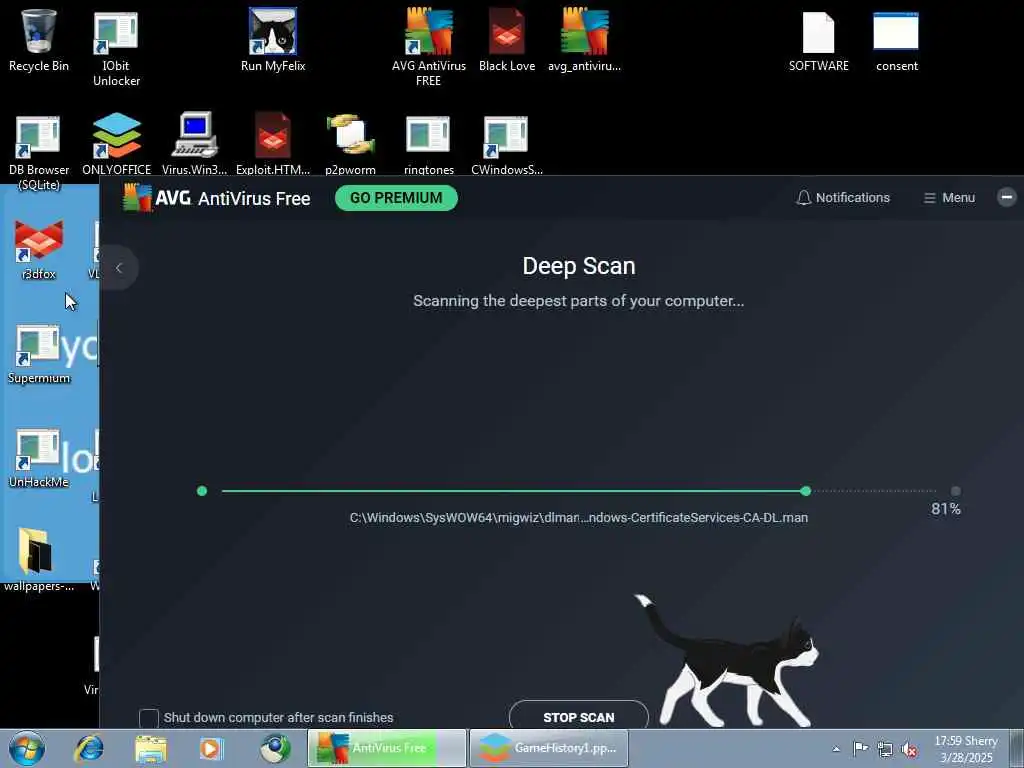Select the p2pworm desktop icon
Image resolution: width=1024 pixels, height=768 pixels.
pyautogui.click(x=351, y=144)
